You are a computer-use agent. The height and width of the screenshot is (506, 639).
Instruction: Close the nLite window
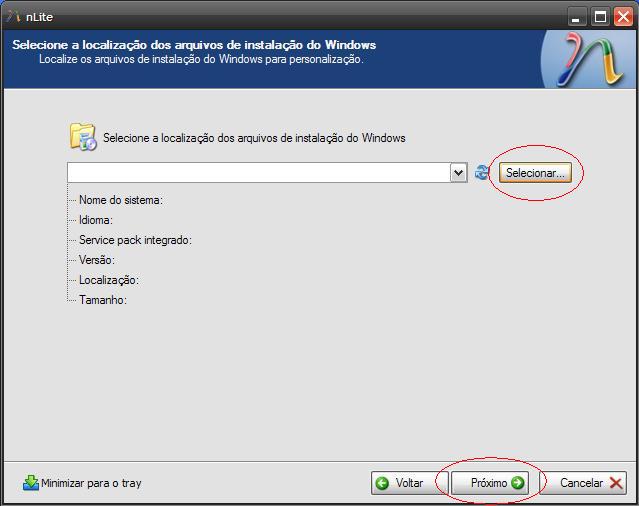coord(624,17)
